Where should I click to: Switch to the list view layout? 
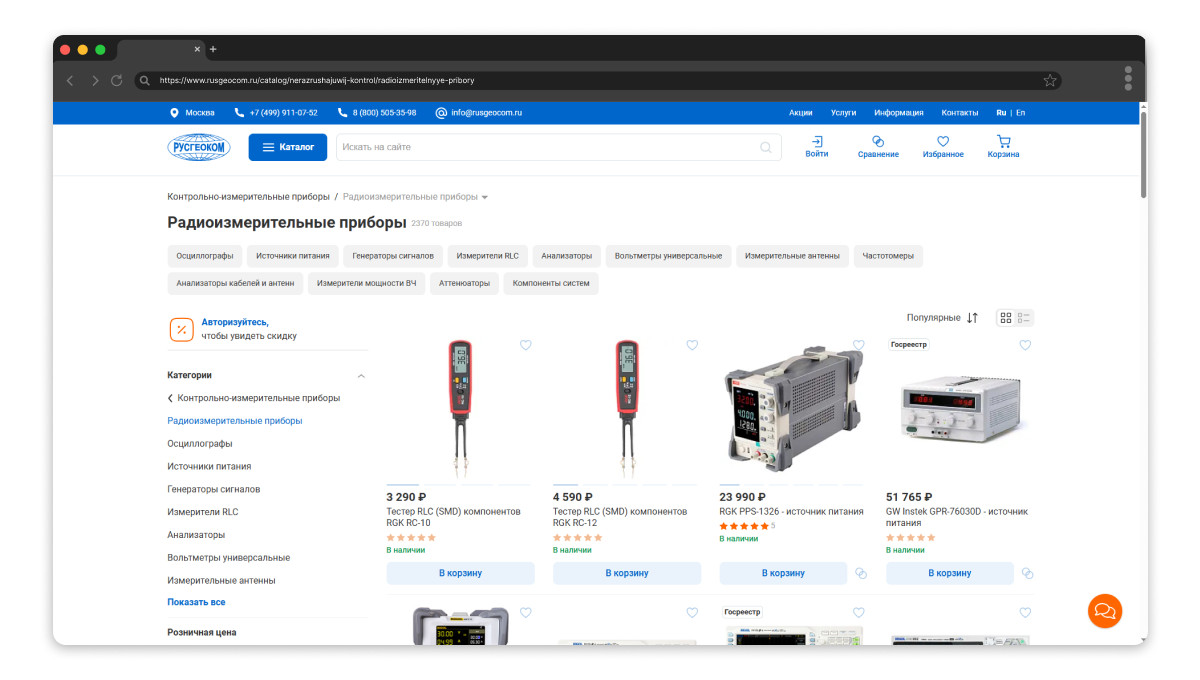pyautogui.click(x=1024, y=318)
